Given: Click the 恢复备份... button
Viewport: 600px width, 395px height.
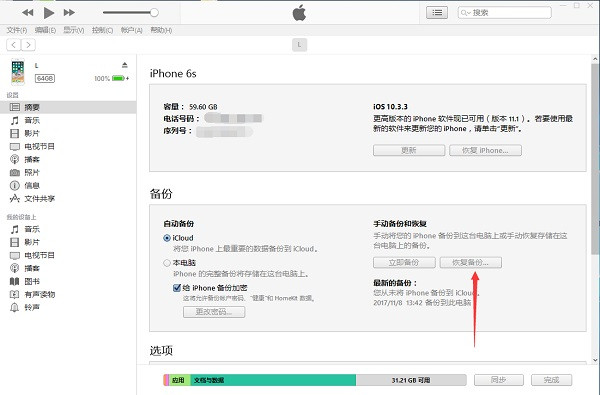Looking at the screenshot, I should pyautogui.click(x=470, y=263).
